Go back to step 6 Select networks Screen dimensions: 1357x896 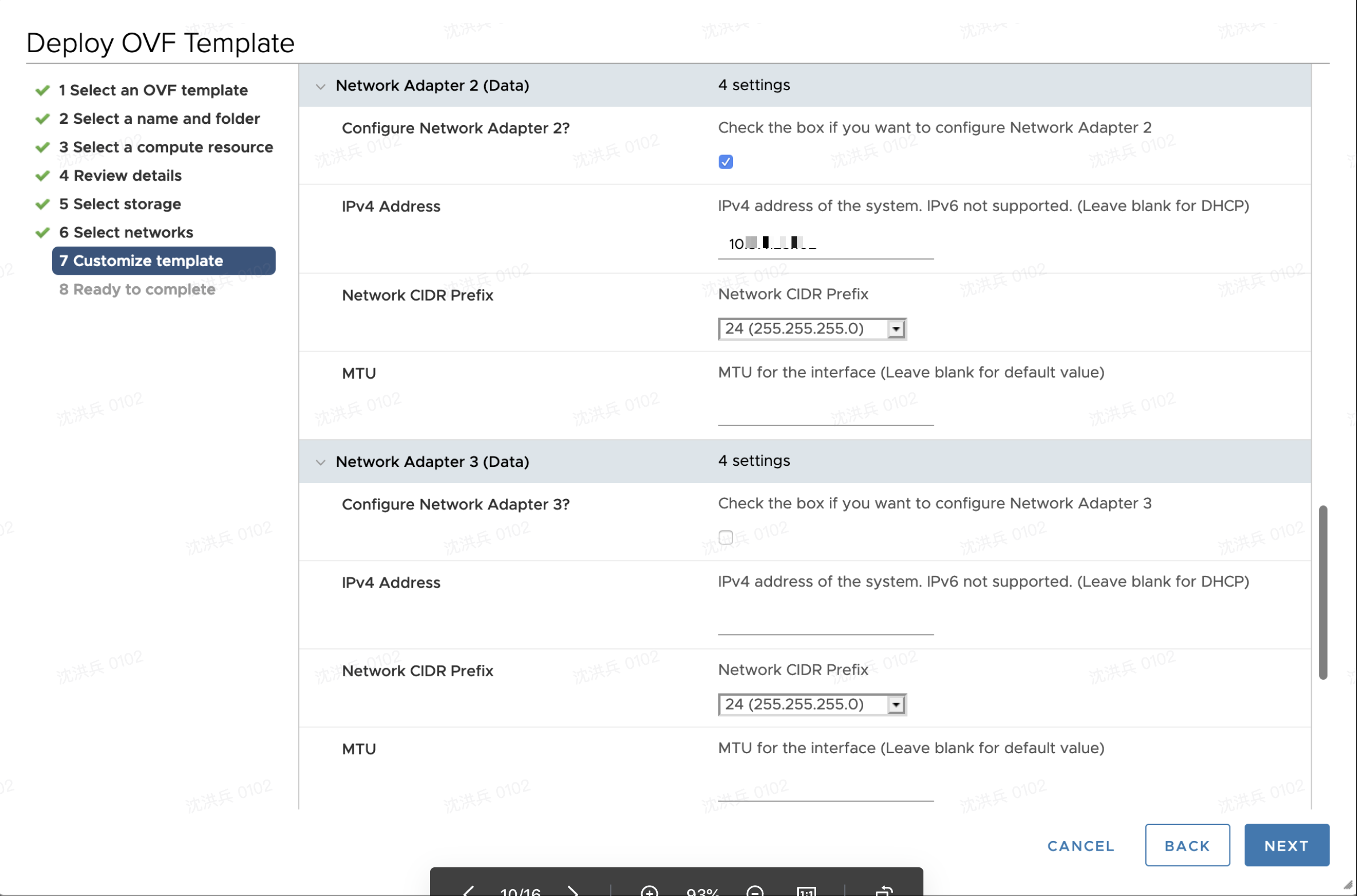pyautogui.click(x=126, y=232)
